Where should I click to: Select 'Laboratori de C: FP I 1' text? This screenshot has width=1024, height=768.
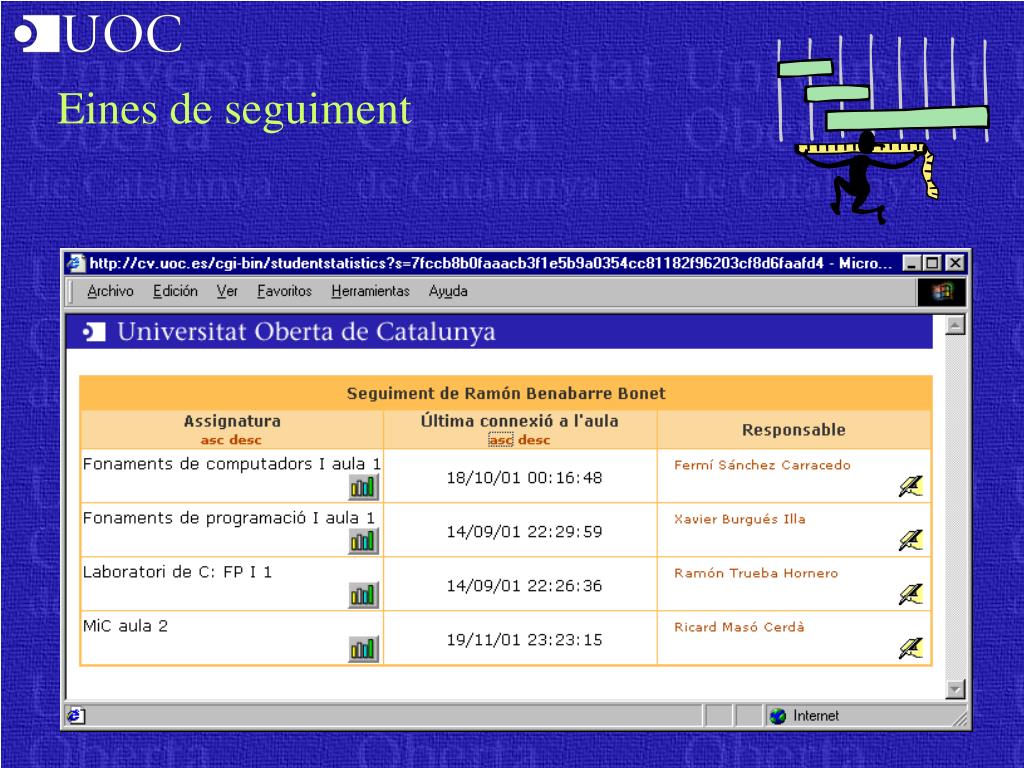[177, 572]
